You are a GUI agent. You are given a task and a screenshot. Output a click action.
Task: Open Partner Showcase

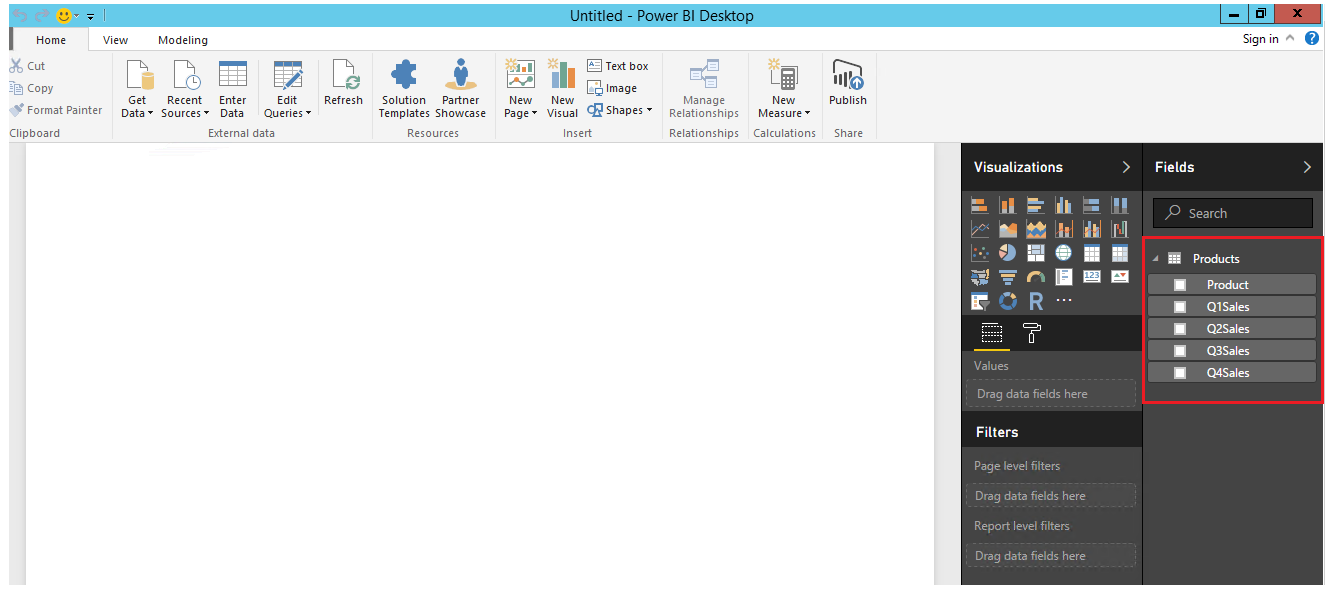point(460,89)
